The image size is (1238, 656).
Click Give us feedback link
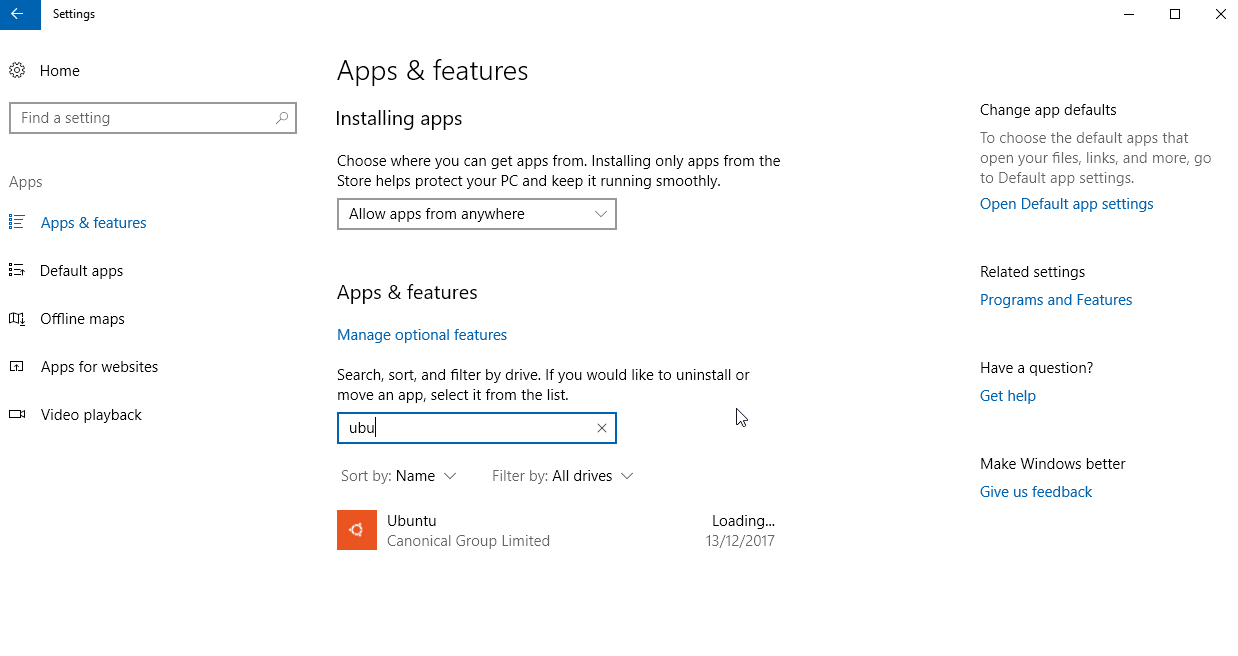pyautogui.click(x=1036, y=492)
